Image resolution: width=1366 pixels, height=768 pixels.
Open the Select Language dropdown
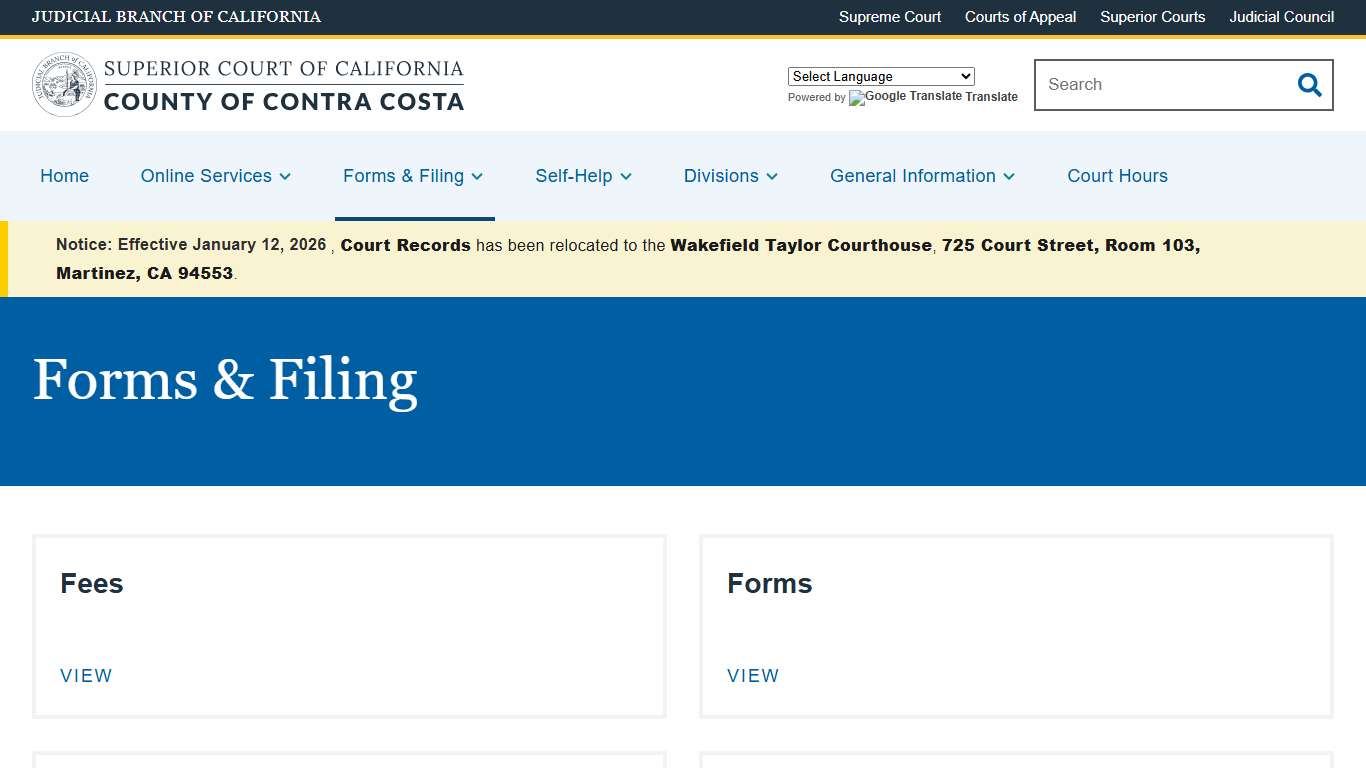(x=880, y=76)
